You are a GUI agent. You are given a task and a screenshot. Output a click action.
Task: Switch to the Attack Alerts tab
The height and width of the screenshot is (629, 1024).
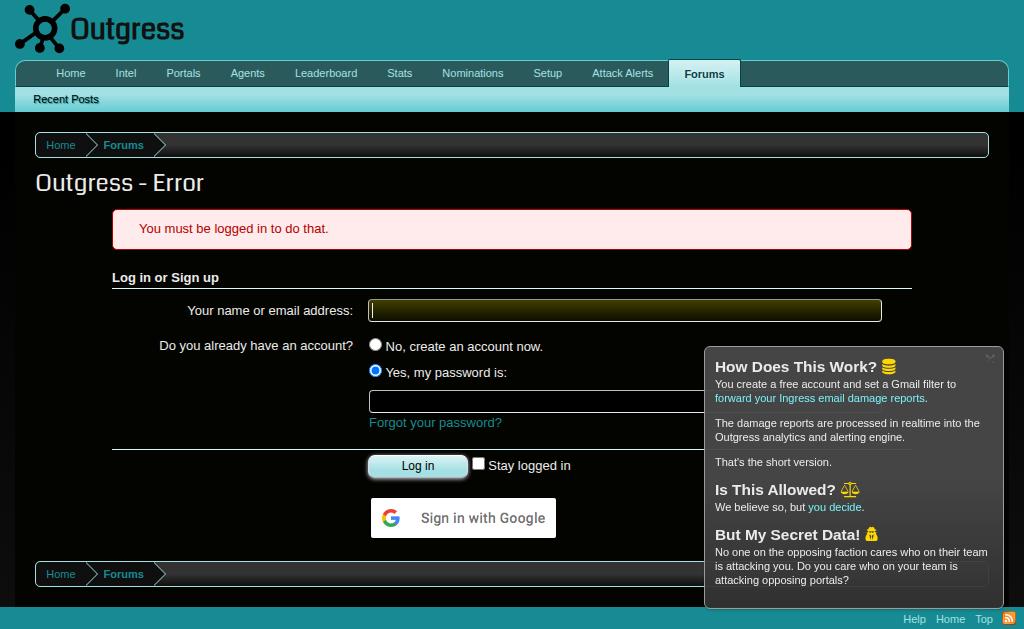622,73
